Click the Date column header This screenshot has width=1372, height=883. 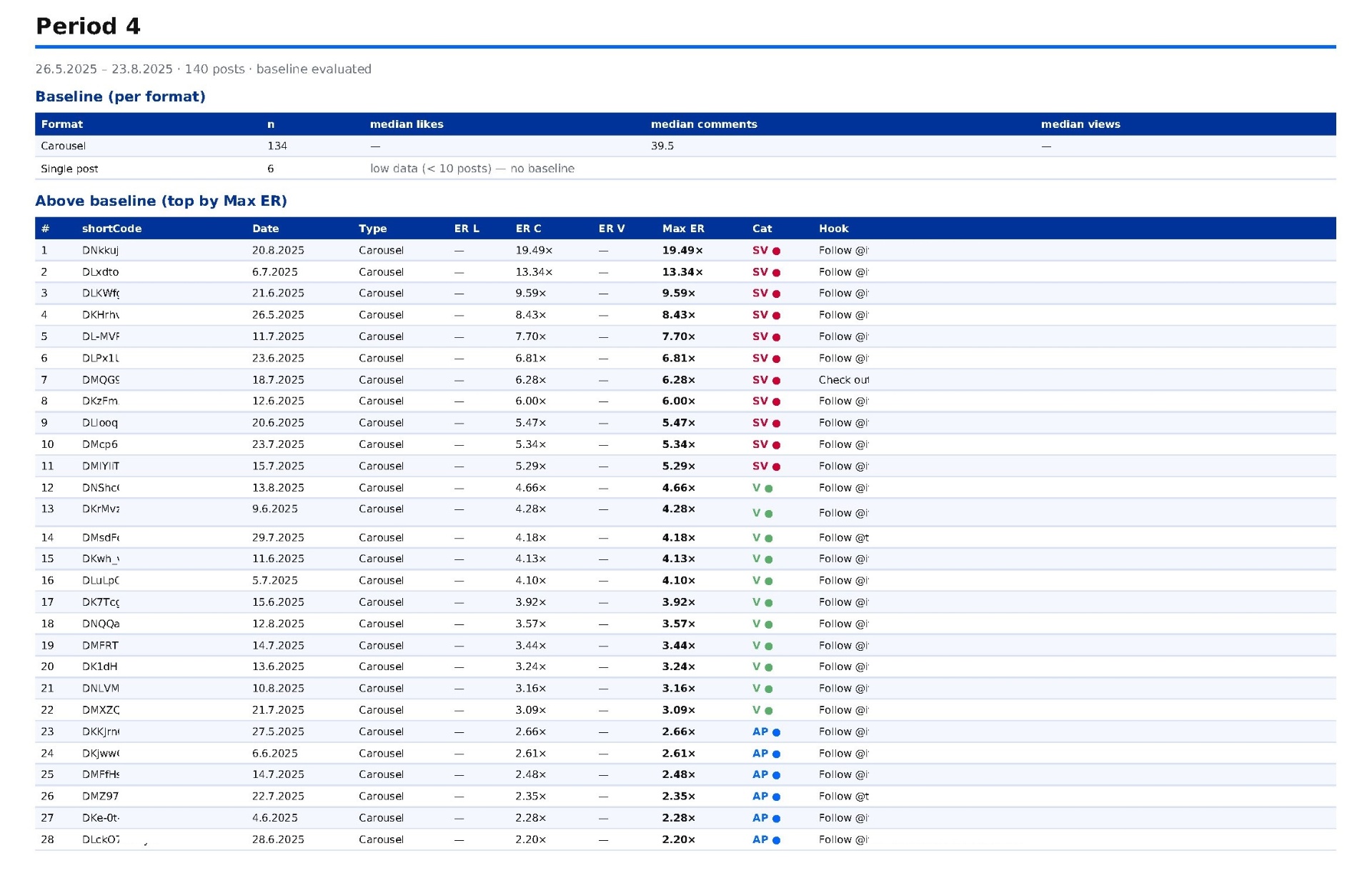(x=265, y=229)
